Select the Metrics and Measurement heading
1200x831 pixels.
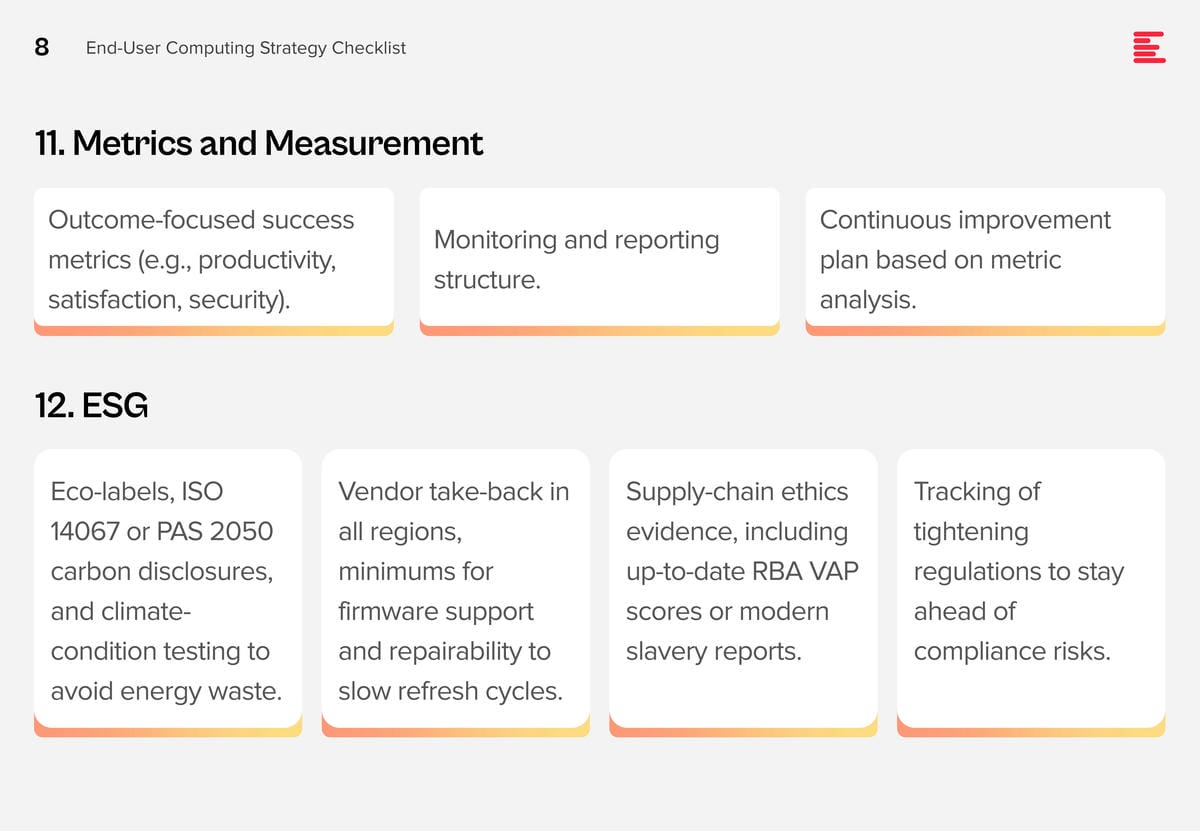(x=259, y=143)
